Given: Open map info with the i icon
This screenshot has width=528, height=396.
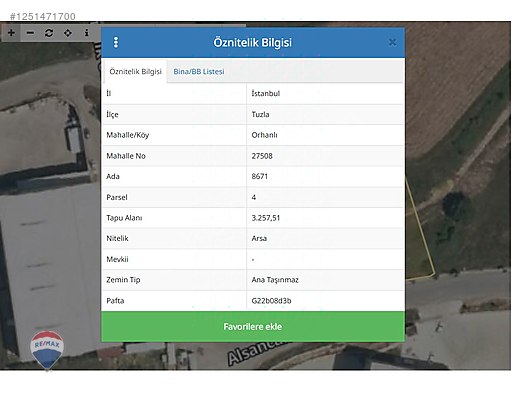Looking at the screenshot, I should tap(87, 33).
